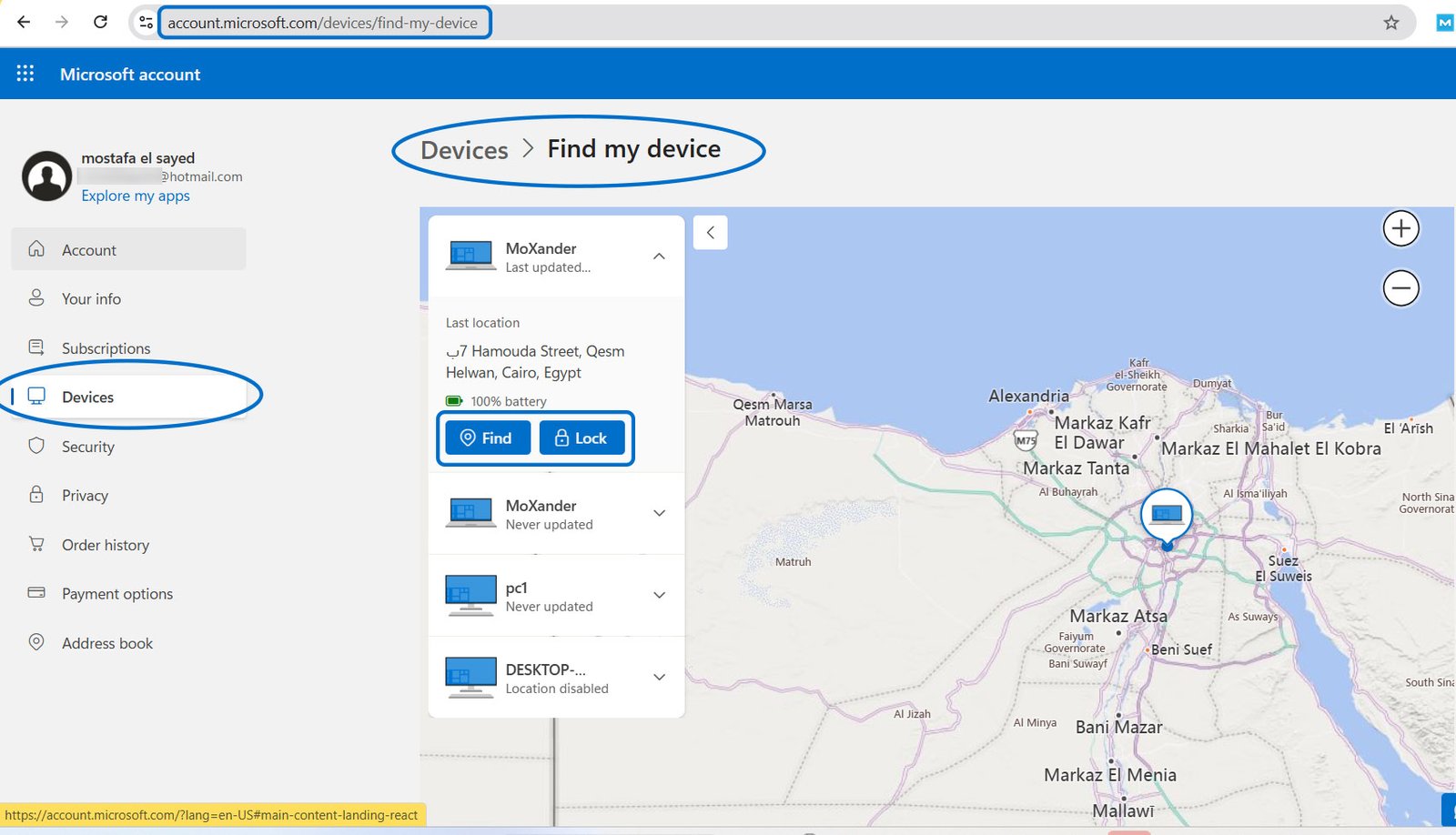The height and width of the screenshot is (835, 1456).
Task: Click the Devices monitor icon in sidebar
Action: coord(36,396)
